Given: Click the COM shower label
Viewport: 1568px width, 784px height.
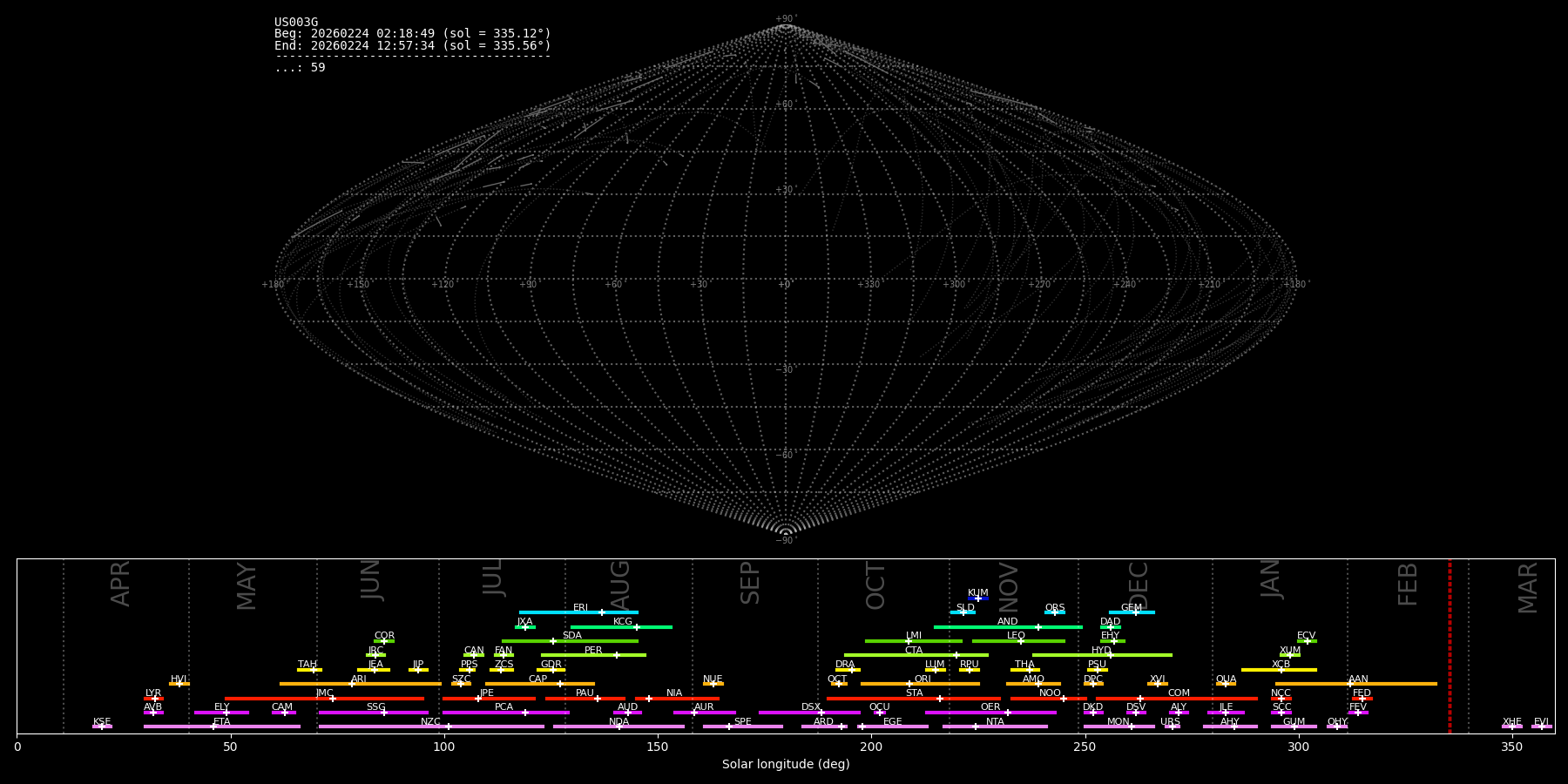Looking at the screenshot, I should pyautogui.click(x=1179, y=693).
